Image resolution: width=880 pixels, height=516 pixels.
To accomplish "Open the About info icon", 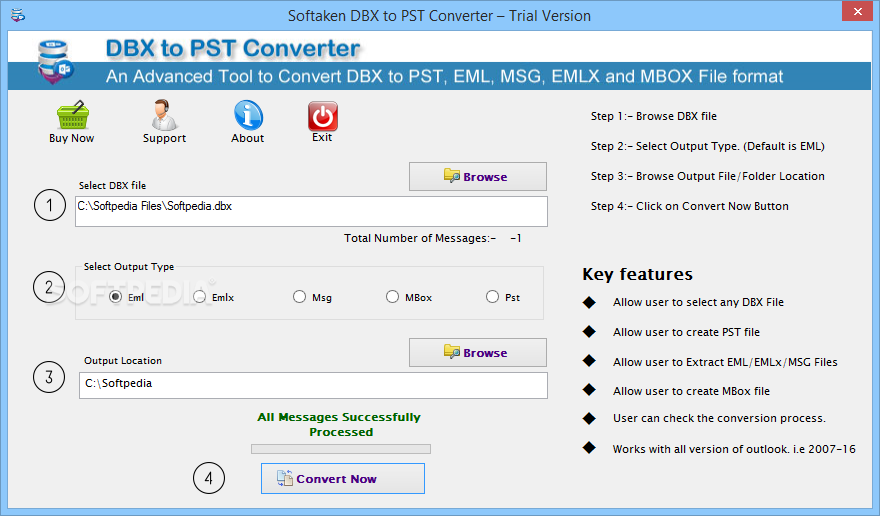I will click(248, 115).
